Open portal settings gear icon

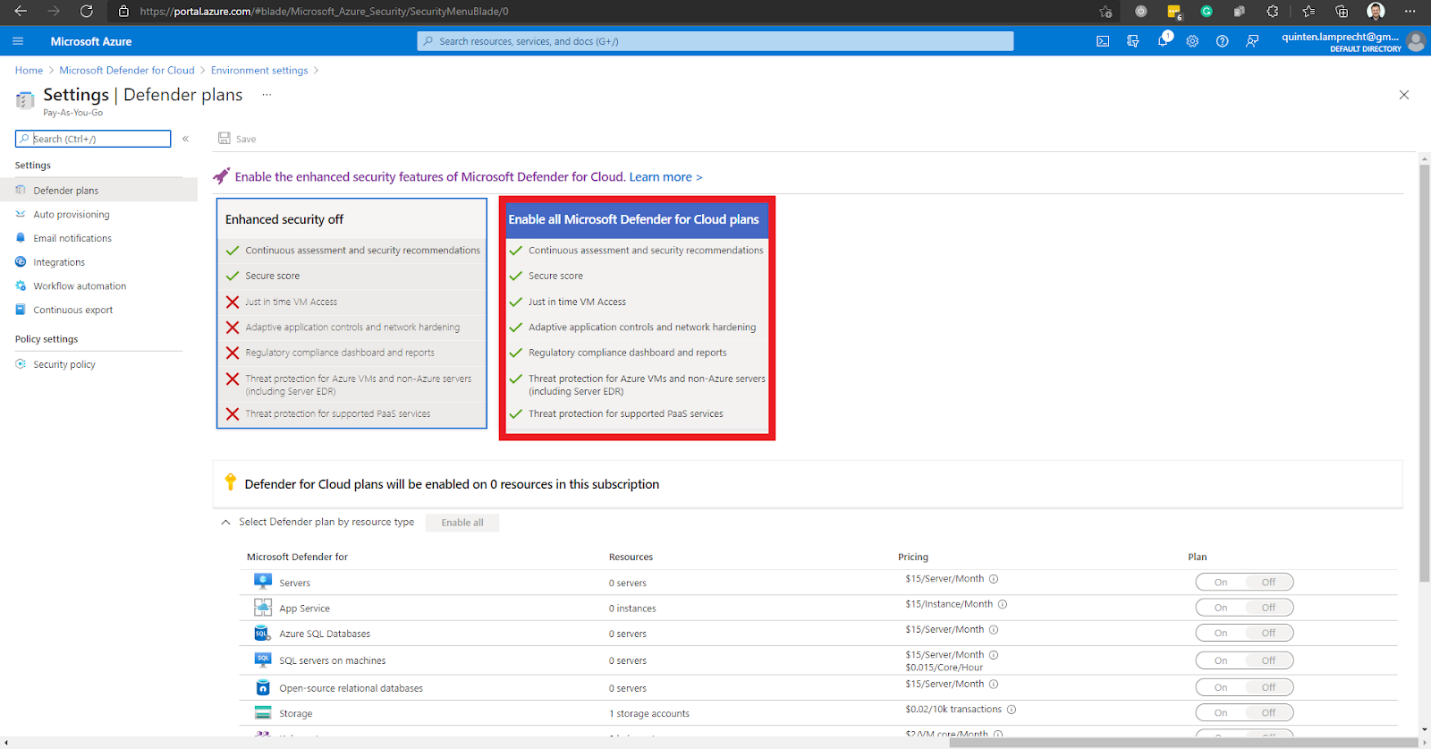(x=1192, y=41)
